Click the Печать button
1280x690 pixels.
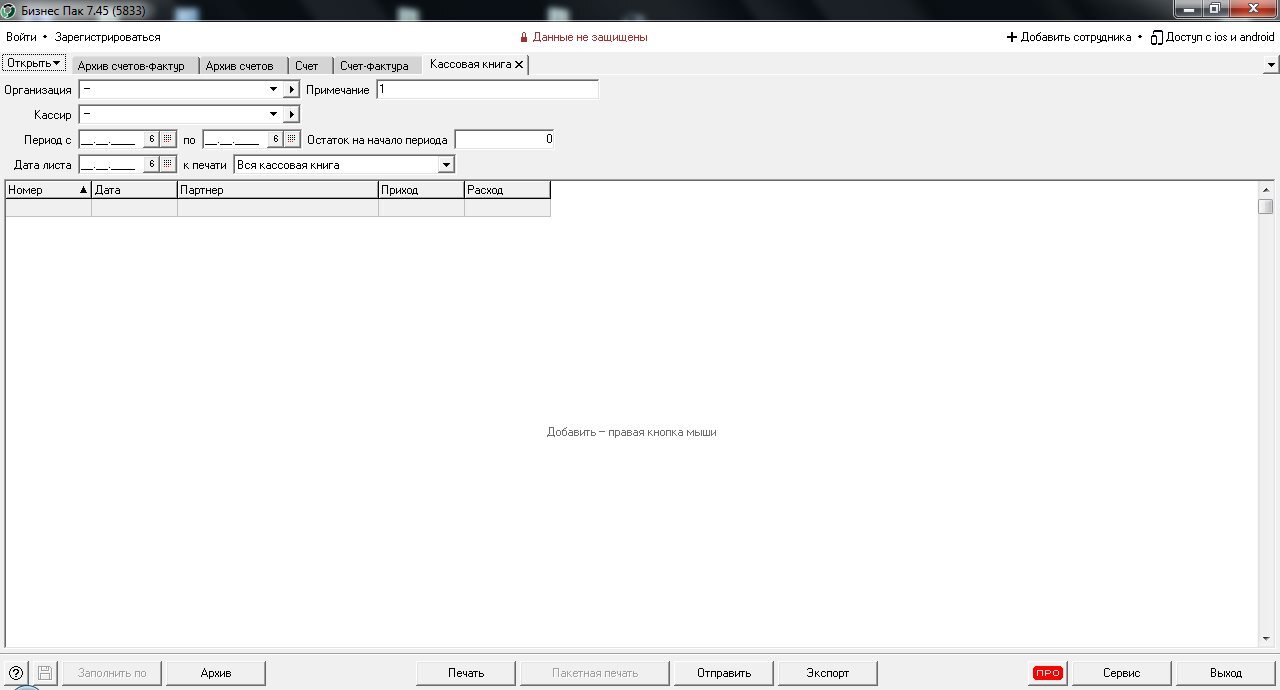tap(466, 673)
